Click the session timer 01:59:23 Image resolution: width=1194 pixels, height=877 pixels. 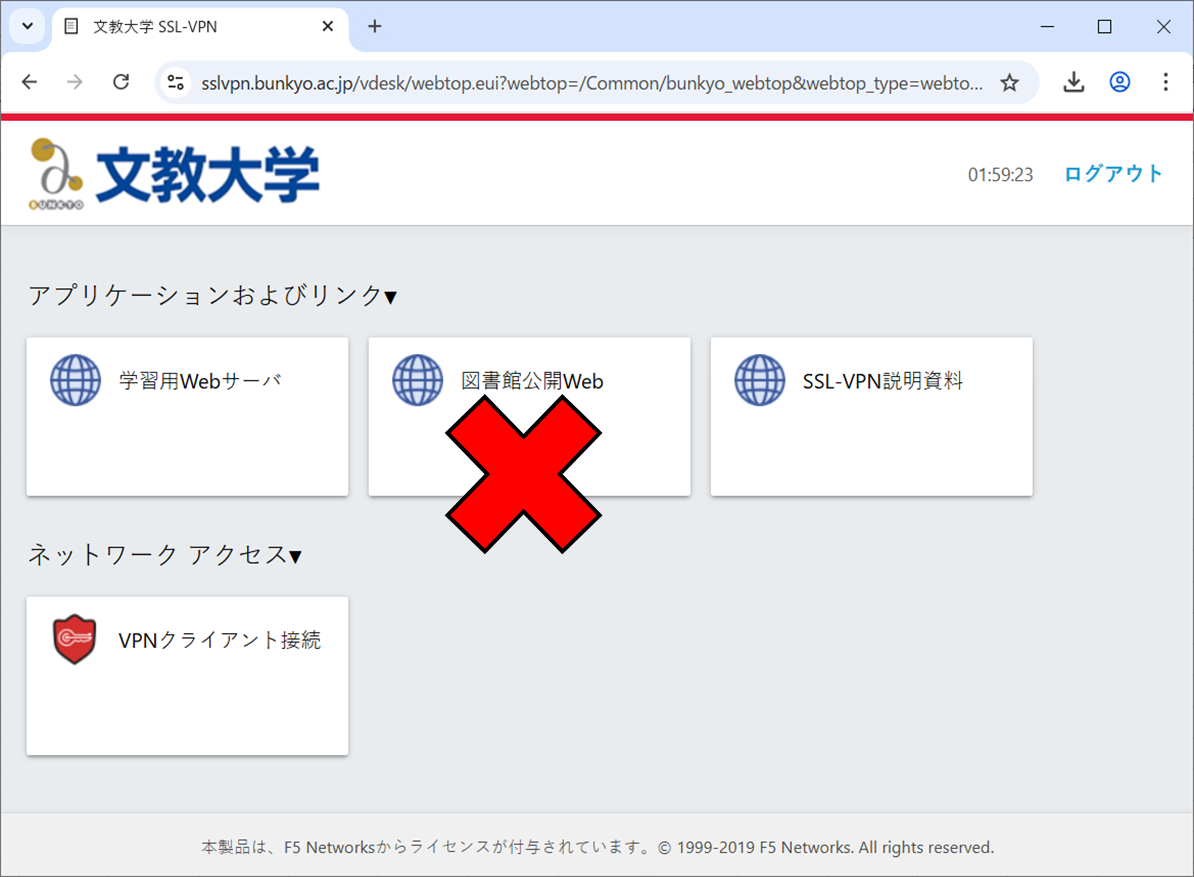[1001, 175]
